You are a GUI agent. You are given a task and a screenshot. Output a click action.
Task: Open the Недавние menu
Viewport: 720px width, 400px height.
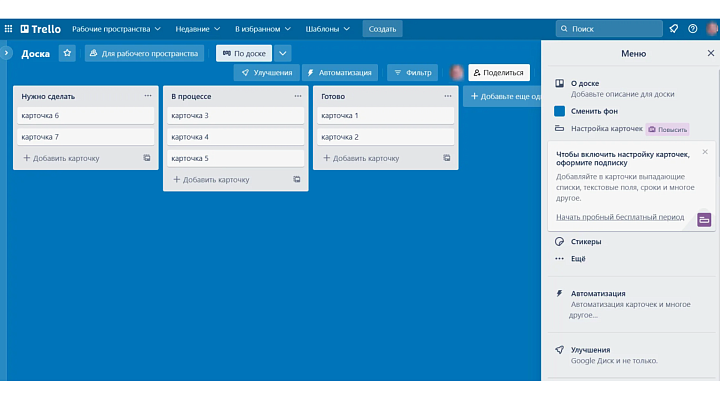(x=200, y=29)
